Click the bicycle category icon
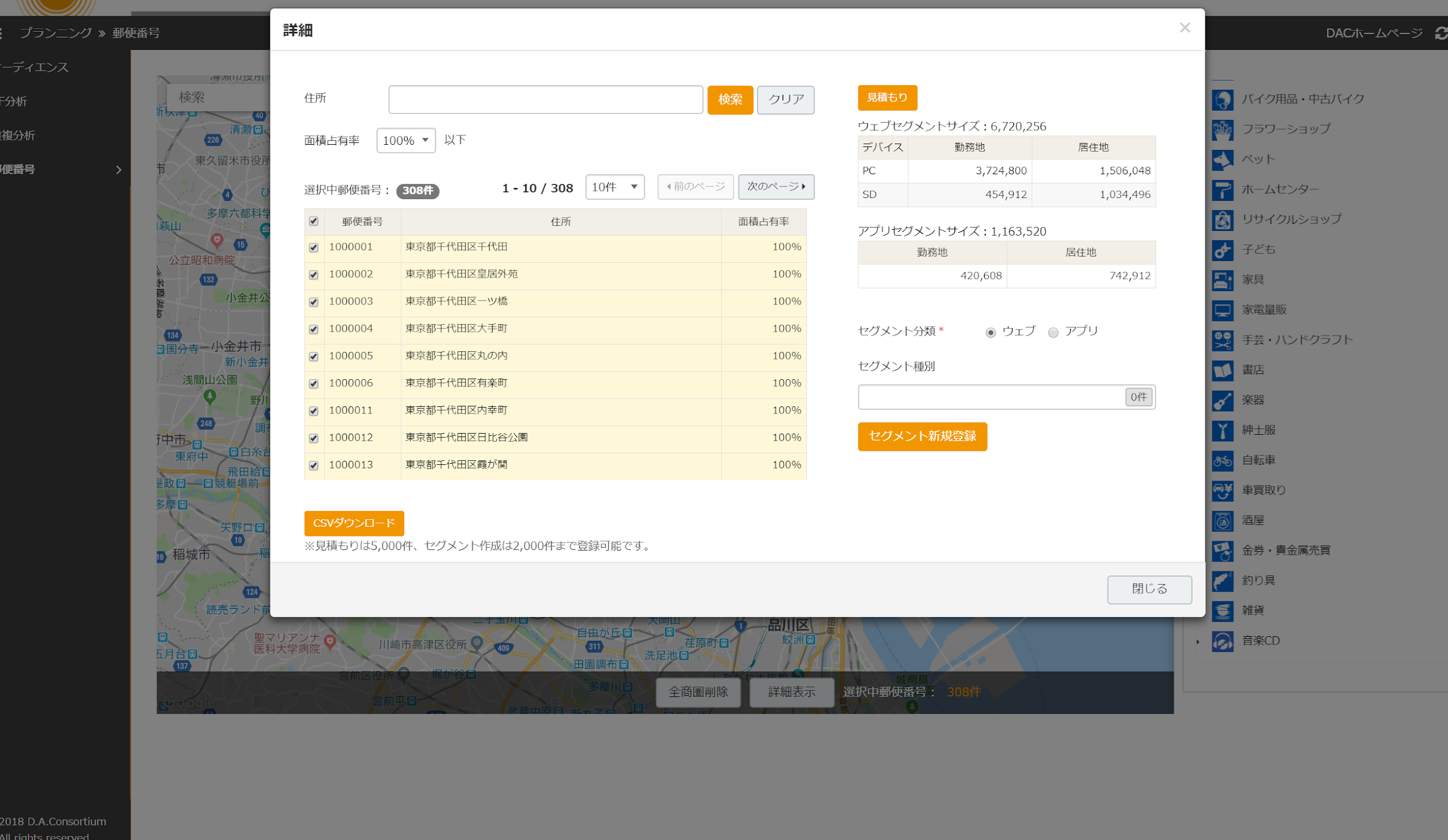The width and height of the screenshot is (1448, 840). [x=1222, y=461]
